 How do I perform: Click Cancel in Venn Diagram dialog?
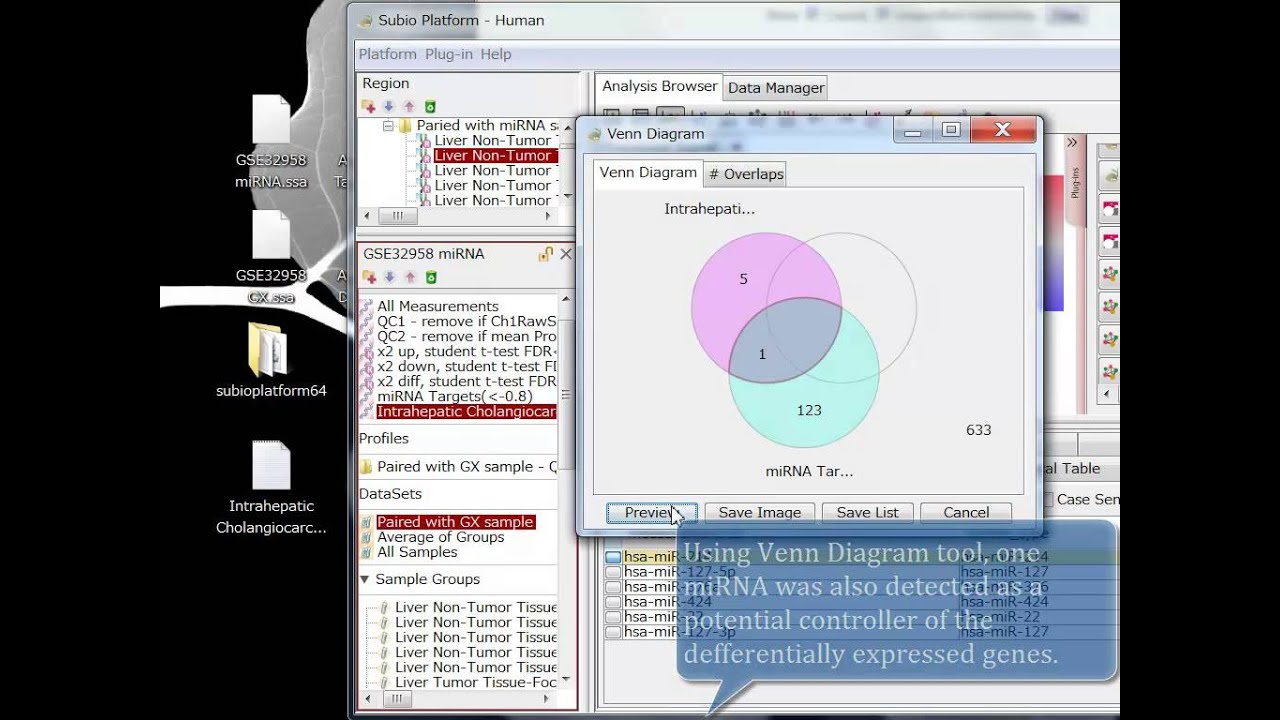point(966,512)
